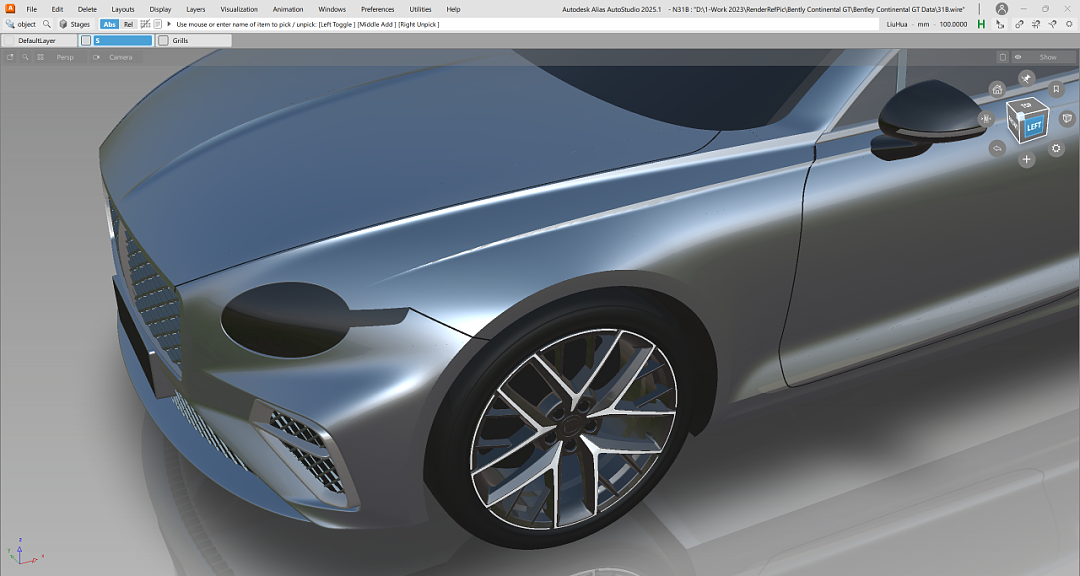Open the Animation menu
Image resolution: width=1080 pixels, height=576 pixels.
pos(288,9)
